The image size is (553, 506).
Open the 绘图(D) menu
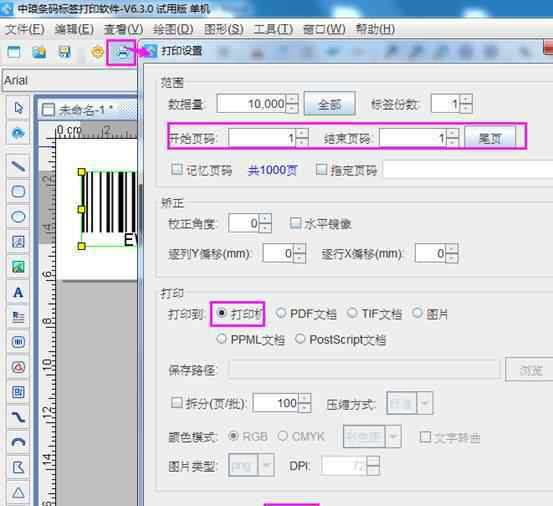coord(173,30)
